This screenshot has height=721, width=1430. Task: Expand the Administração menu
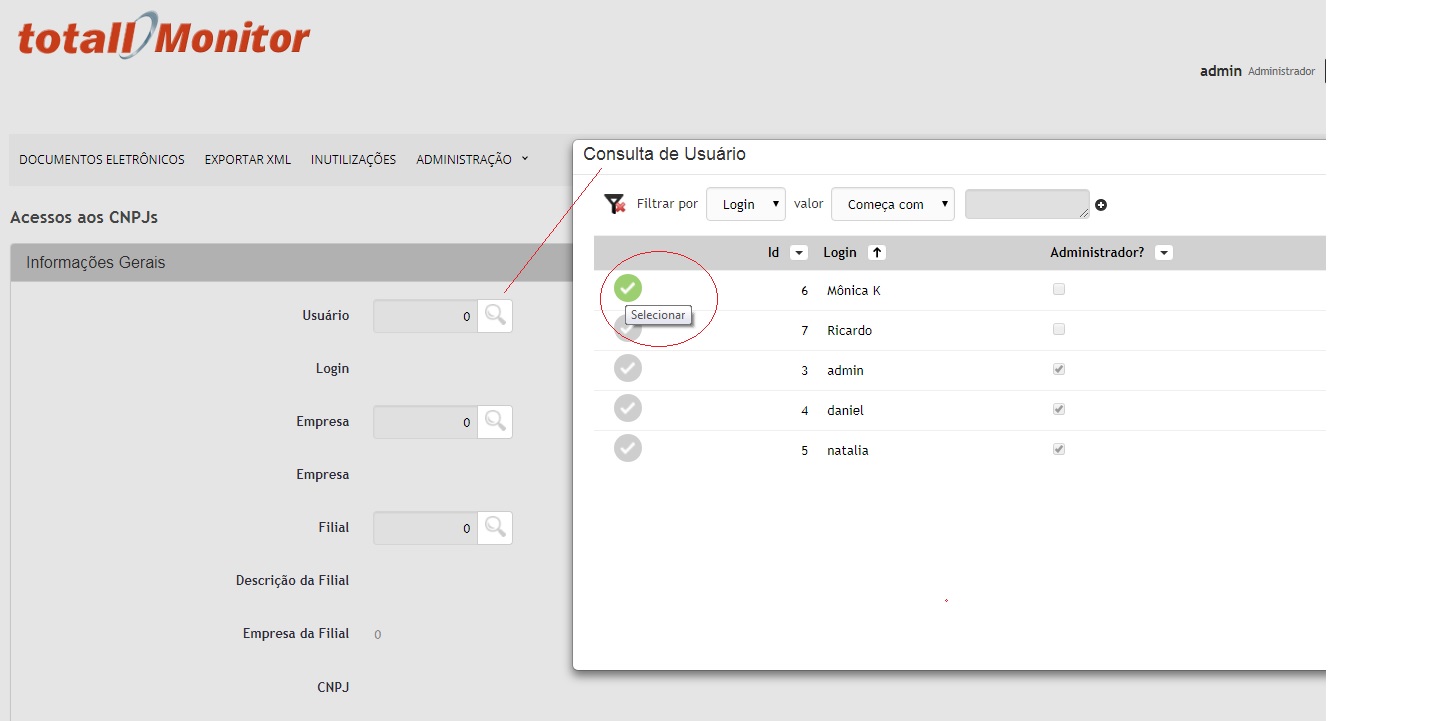click(x=472, y=159)
